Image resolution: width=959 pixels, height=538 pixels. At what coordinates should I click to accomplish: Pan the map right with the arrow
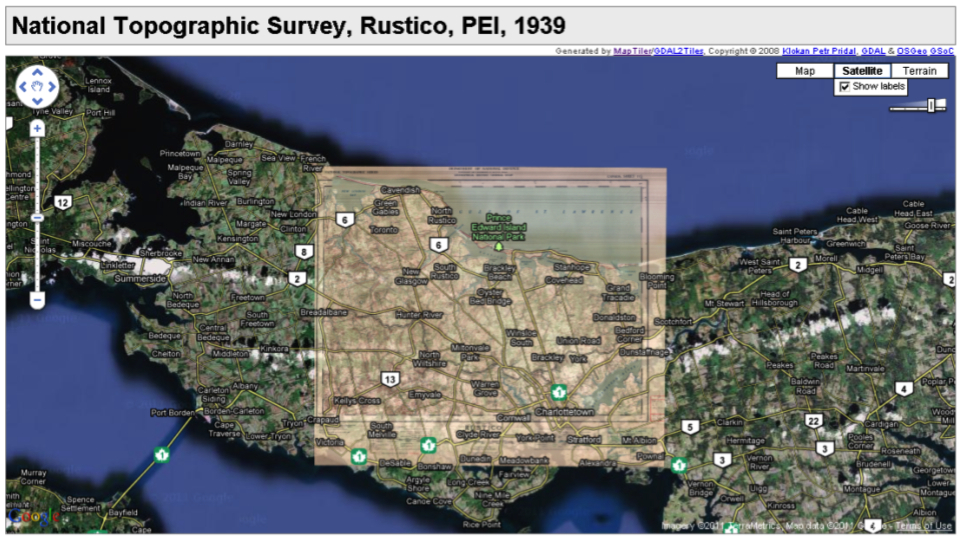tap(51, 88)
